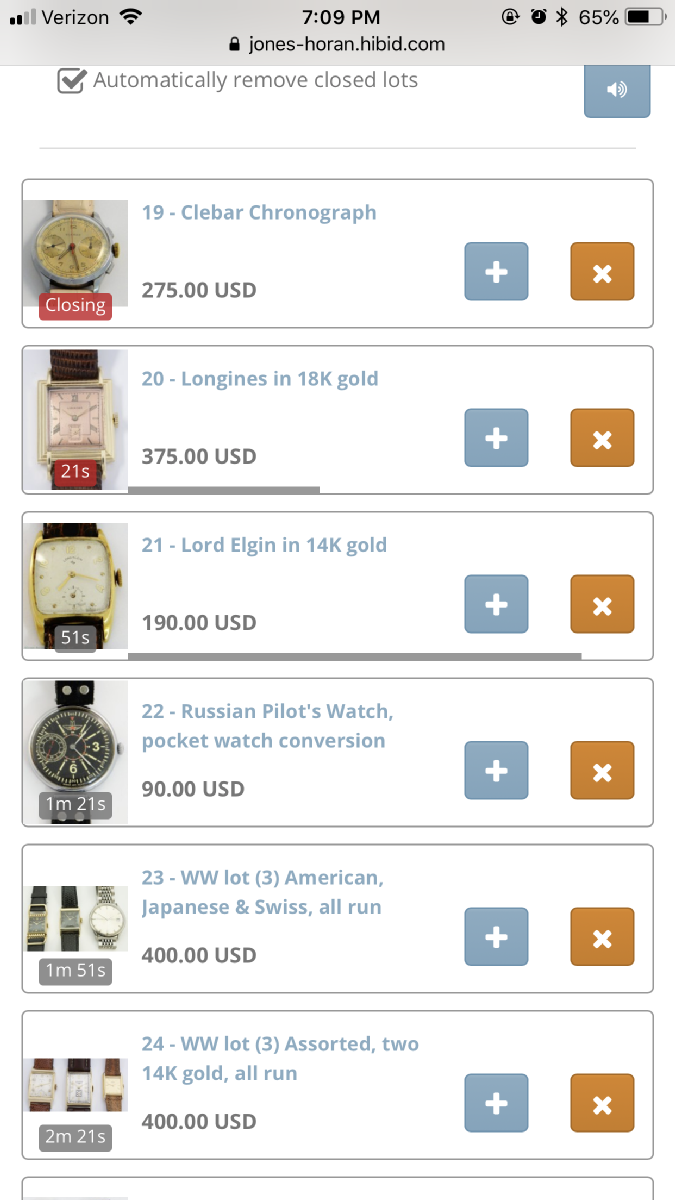View the photo of lot 23 watches
This screenshot has height=1200, width=675.
(75, 919)
